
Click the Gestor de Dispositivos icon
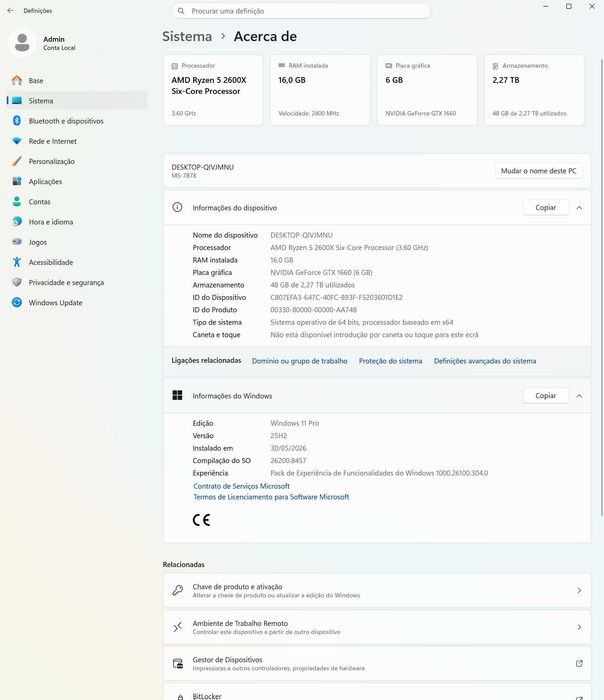pos(178,663)
